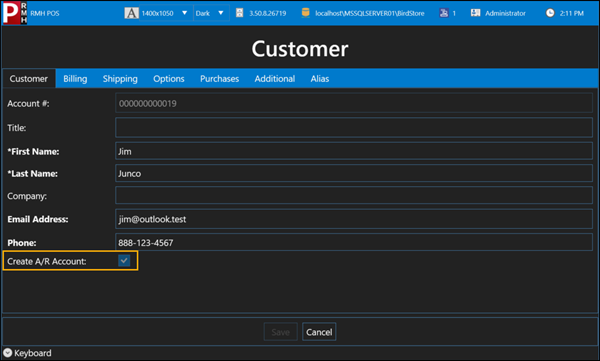Select the Customer tab
This screenshot has height=361, width=600.
click(29, 78)
